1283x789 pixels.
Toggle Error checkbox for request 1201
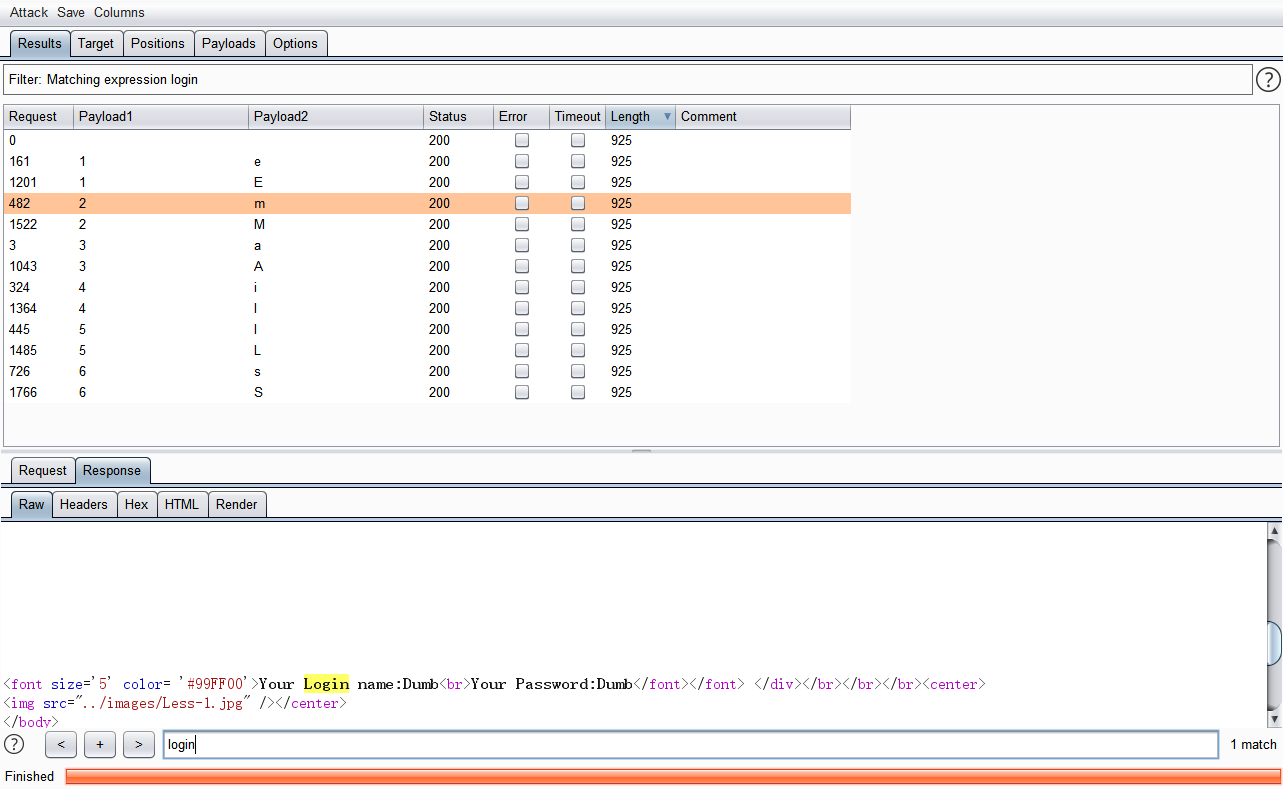522,183
